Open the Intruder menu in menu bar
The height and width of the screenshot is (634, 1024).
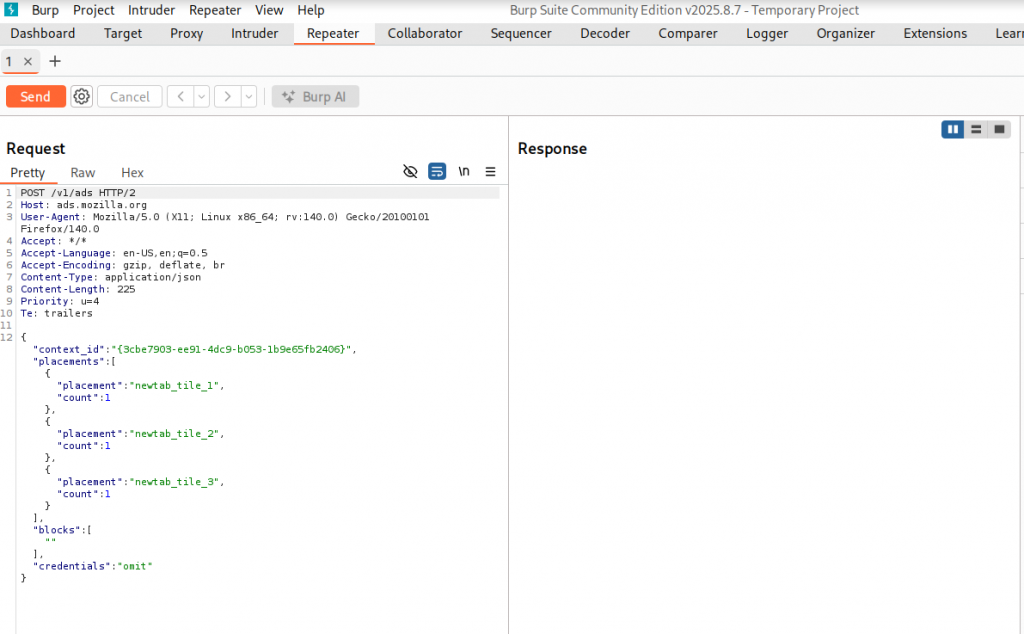[x=151, y=10]
